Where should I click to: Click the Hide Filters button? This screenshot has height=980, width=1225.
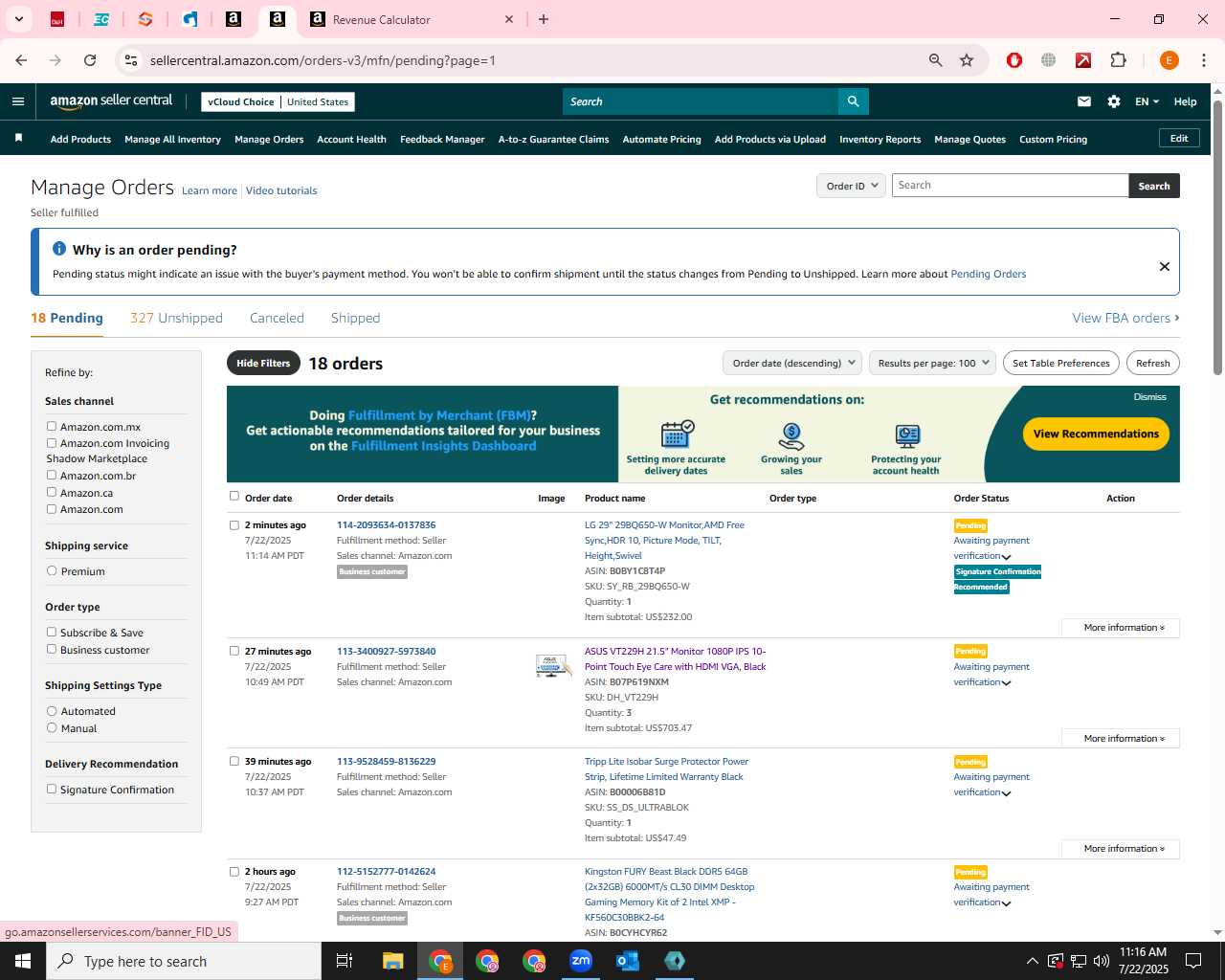(x=263, y=363)
